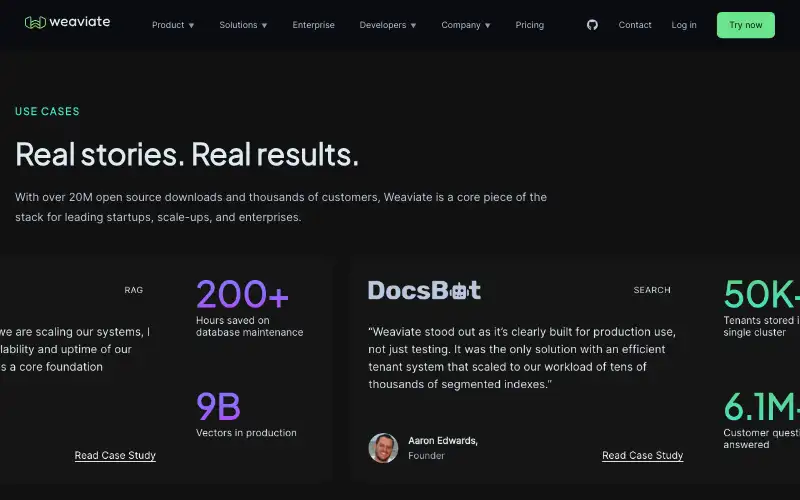Viewport: 800px width, 500px height.
Task: Open Read Case Study in RAG card
Action: click(115, 455)
